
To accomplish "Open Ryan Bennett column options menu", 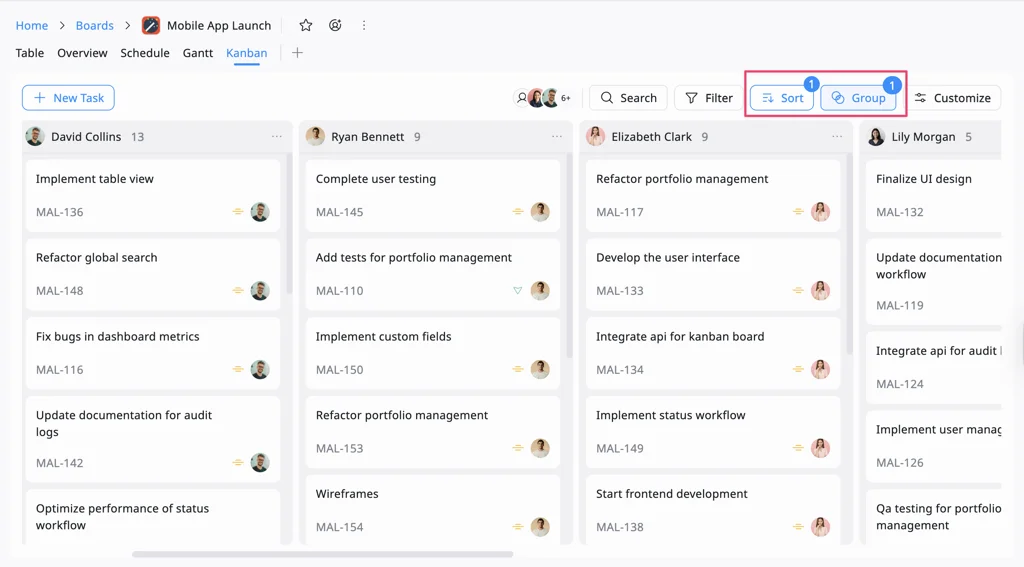I will pyautogui.click(x=557, y=137).
